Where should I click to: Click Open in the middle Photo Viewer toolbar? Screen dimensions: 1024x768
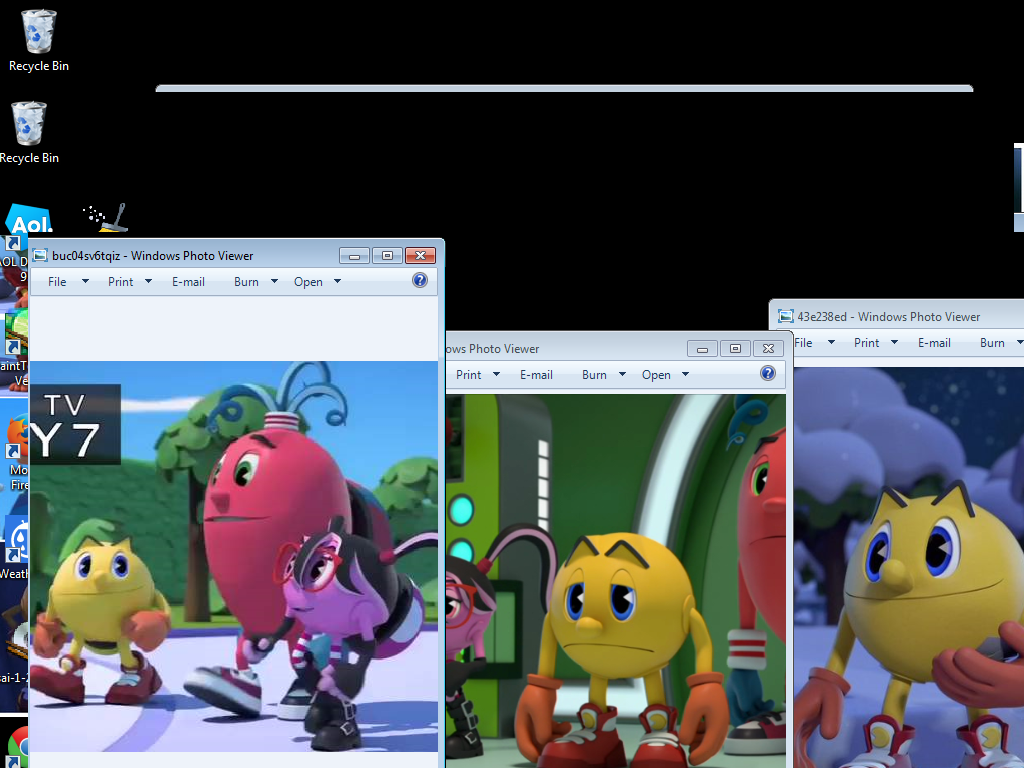(x=656, y=375)
